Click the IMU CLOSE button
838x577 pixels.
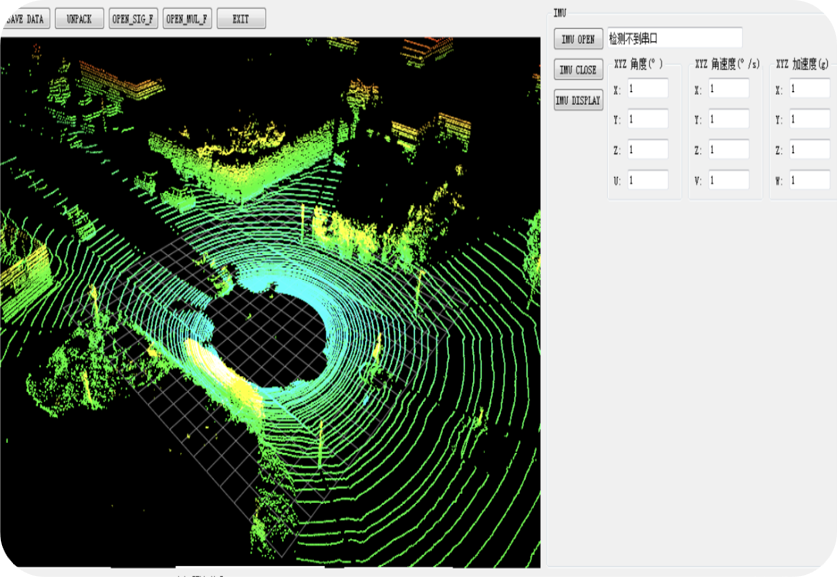click(578, 69)
